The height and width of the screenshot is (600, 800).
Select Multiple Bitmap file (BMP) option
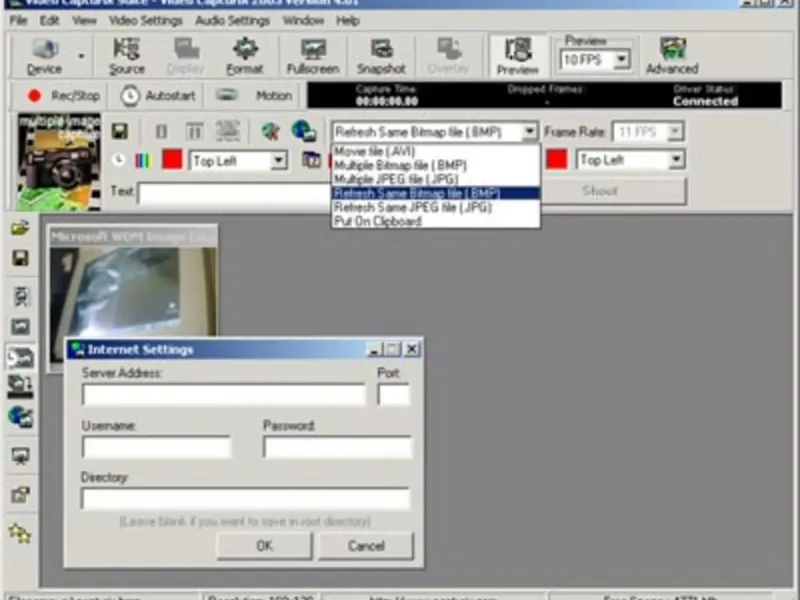[435, 165]
